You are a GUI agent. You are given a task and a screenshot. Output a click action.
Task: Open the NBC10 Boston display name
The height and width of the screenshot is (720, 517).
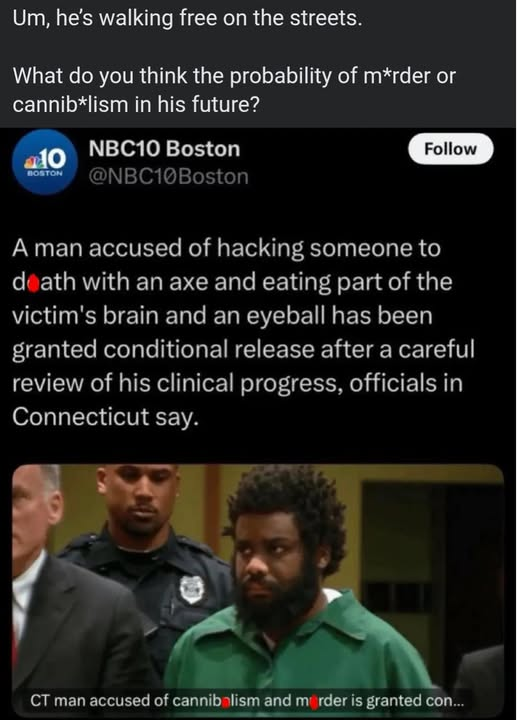click(164, 149)
